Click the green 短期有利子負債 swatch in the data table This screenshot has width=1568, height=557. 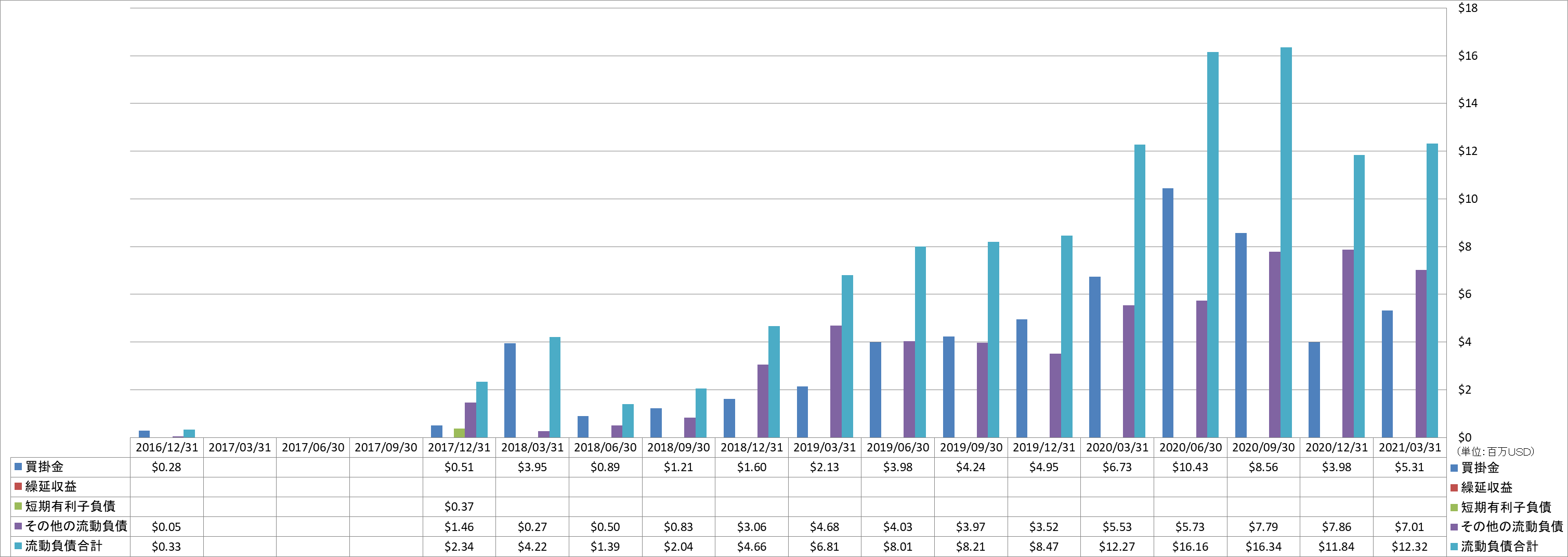pos(18,506)
